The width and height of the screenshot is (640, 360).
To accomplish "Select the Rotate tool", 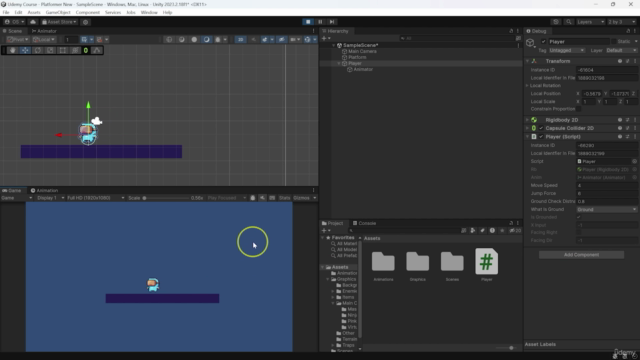I will [38, 50].
